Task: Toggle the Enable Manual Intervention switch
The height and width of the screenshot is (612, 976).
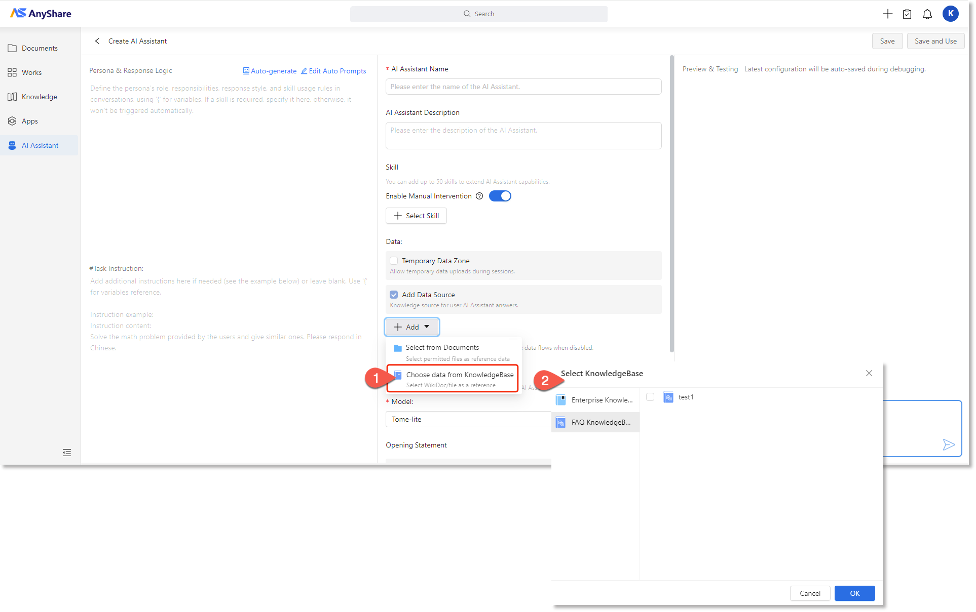Action: pyautogui.click(x=500, y=196)
